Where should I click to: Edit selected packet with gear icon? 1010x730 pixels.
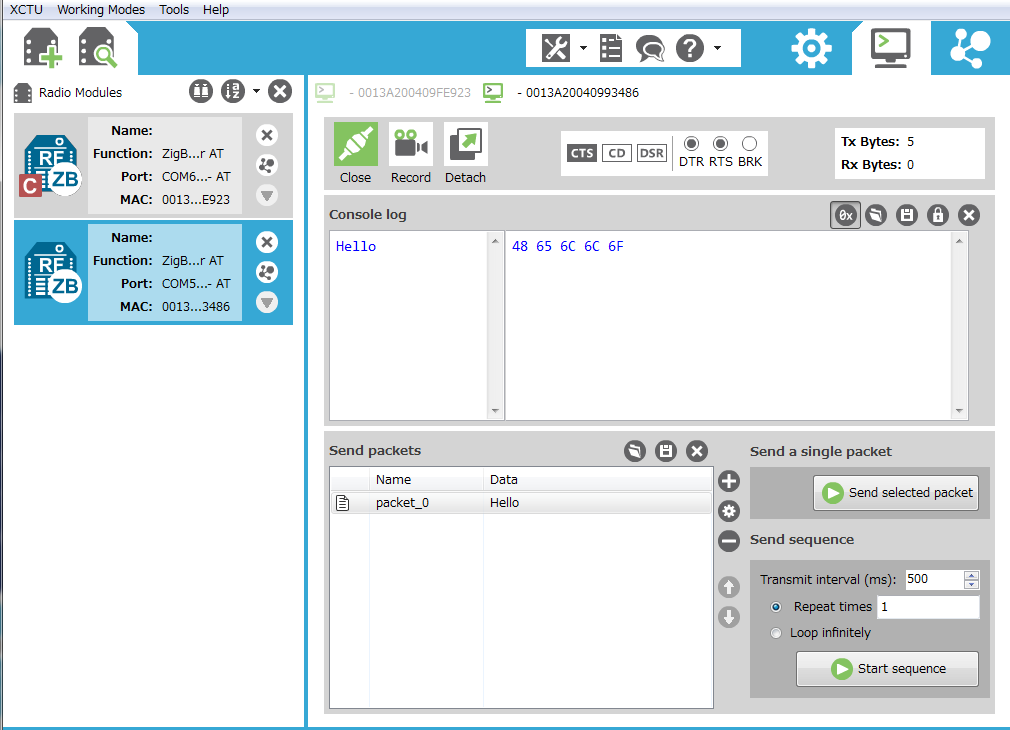[x=729, y=511]
